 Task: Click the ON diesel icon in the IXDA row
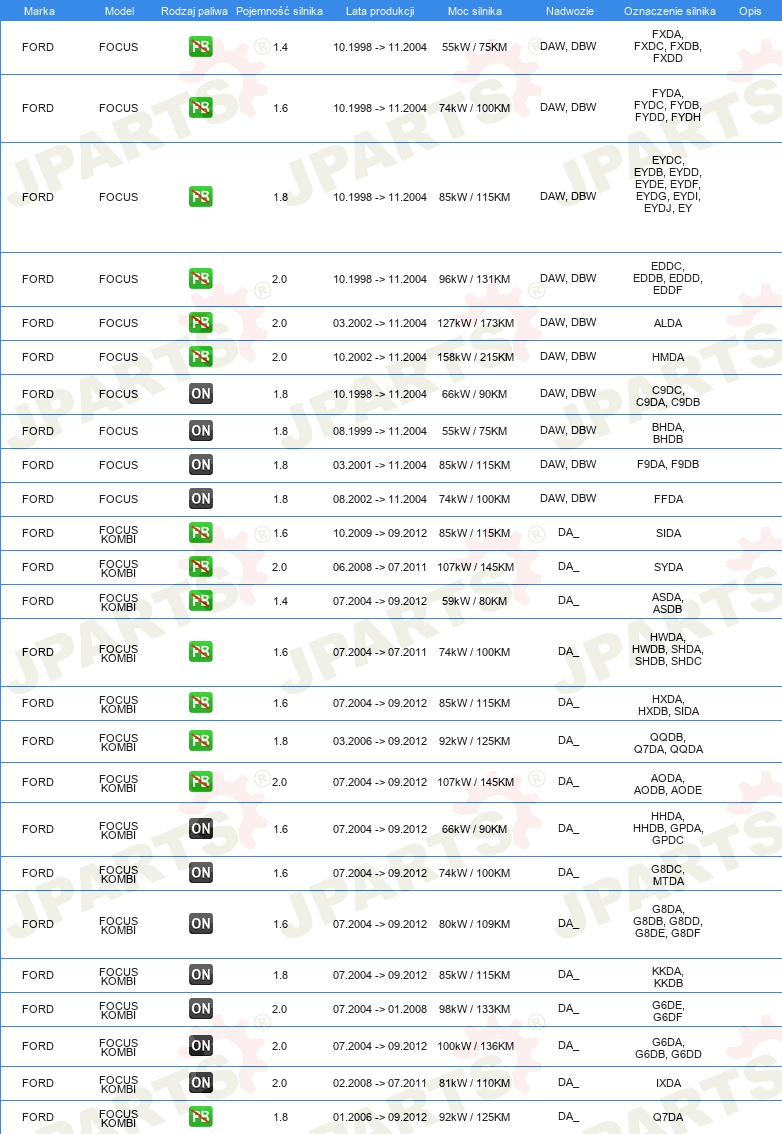200,1083
